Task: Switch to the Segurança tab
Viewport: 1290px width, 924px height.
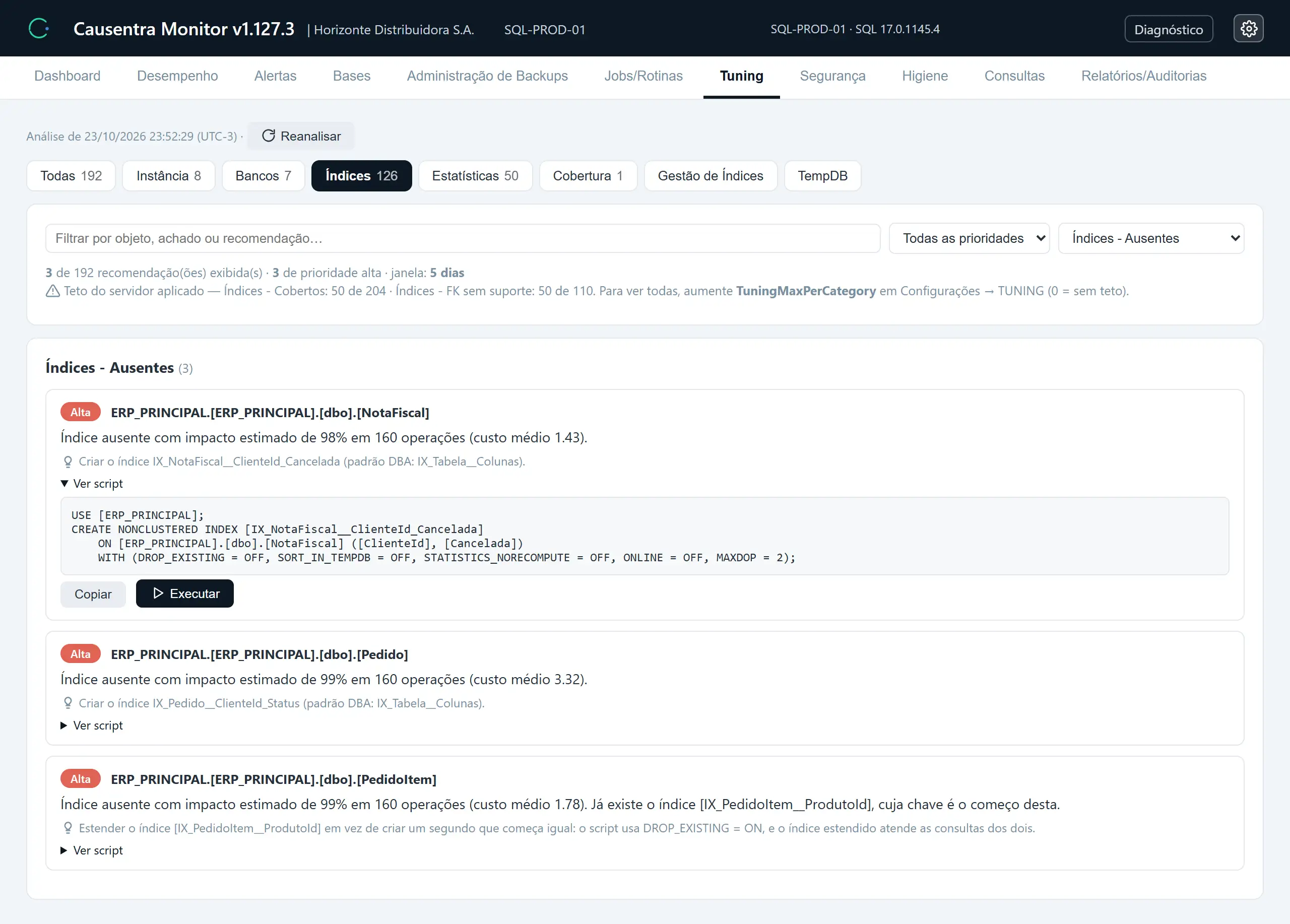Action: coord(832,76)
